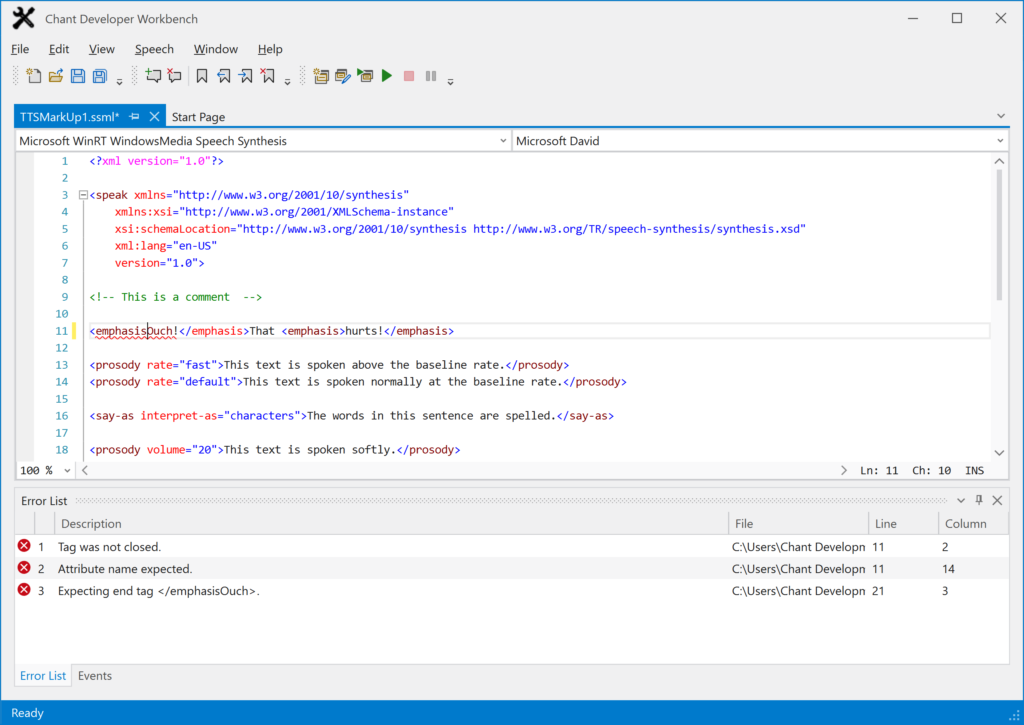Switch to the TTSMarkUp1.ssml tab

tap(69, 117)
